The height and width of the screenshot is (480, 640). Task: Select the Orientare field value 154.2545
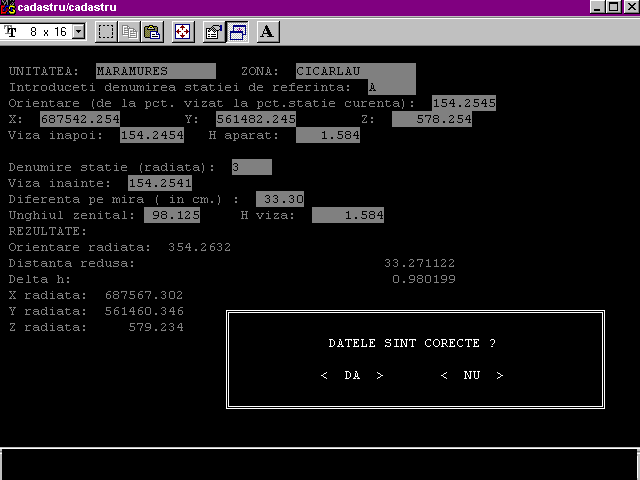[x=464, y=103]
